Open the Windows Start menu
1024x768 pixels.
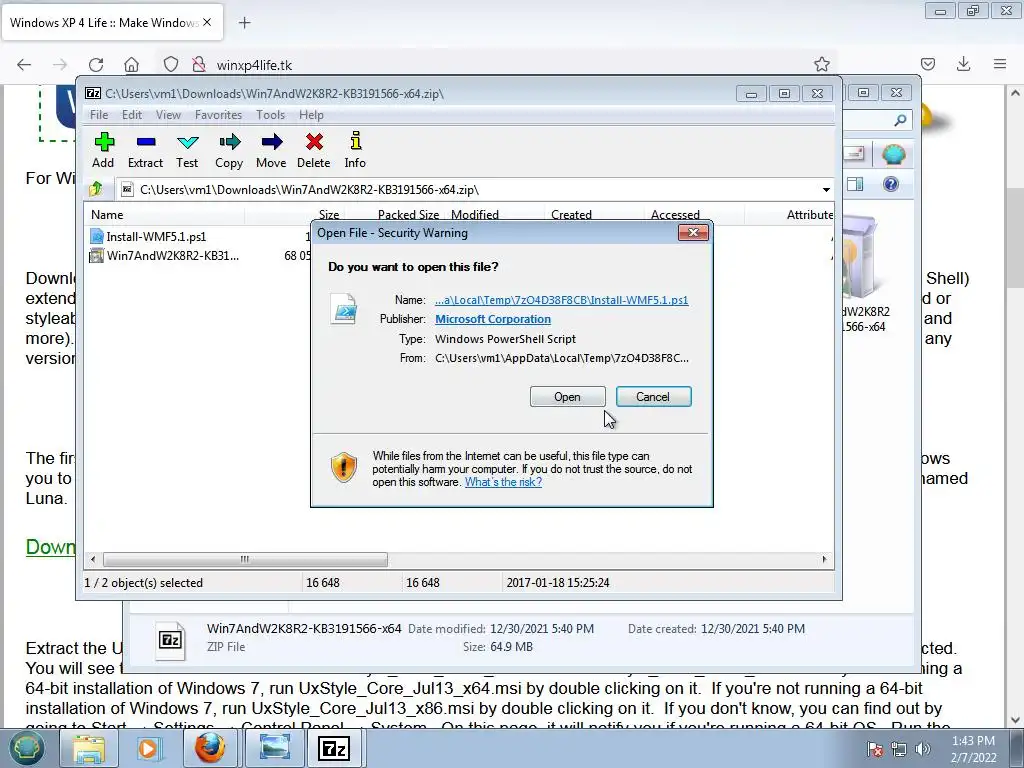coord(26,748)
